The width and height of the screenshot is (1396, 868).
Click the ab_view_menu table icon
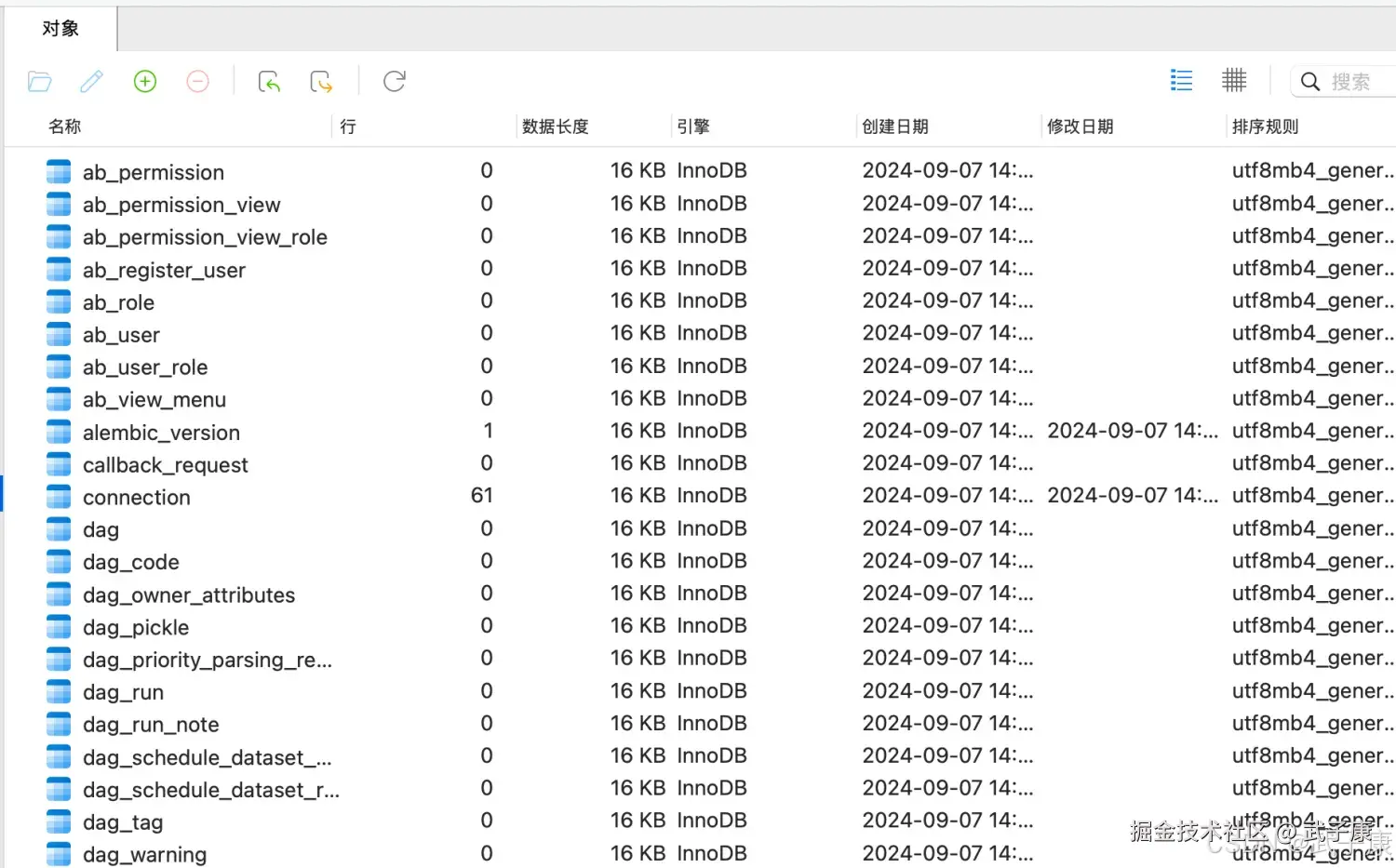[59, 399]
